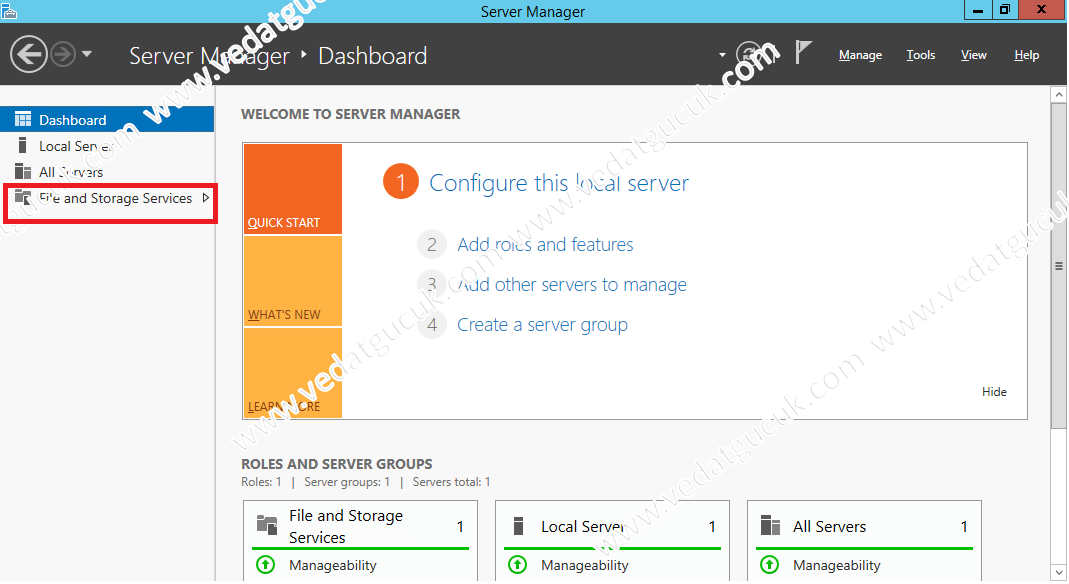The height and width of the screenshot is (584, 1069).
Task: Open the View menu
Action: tap(974, 55)
